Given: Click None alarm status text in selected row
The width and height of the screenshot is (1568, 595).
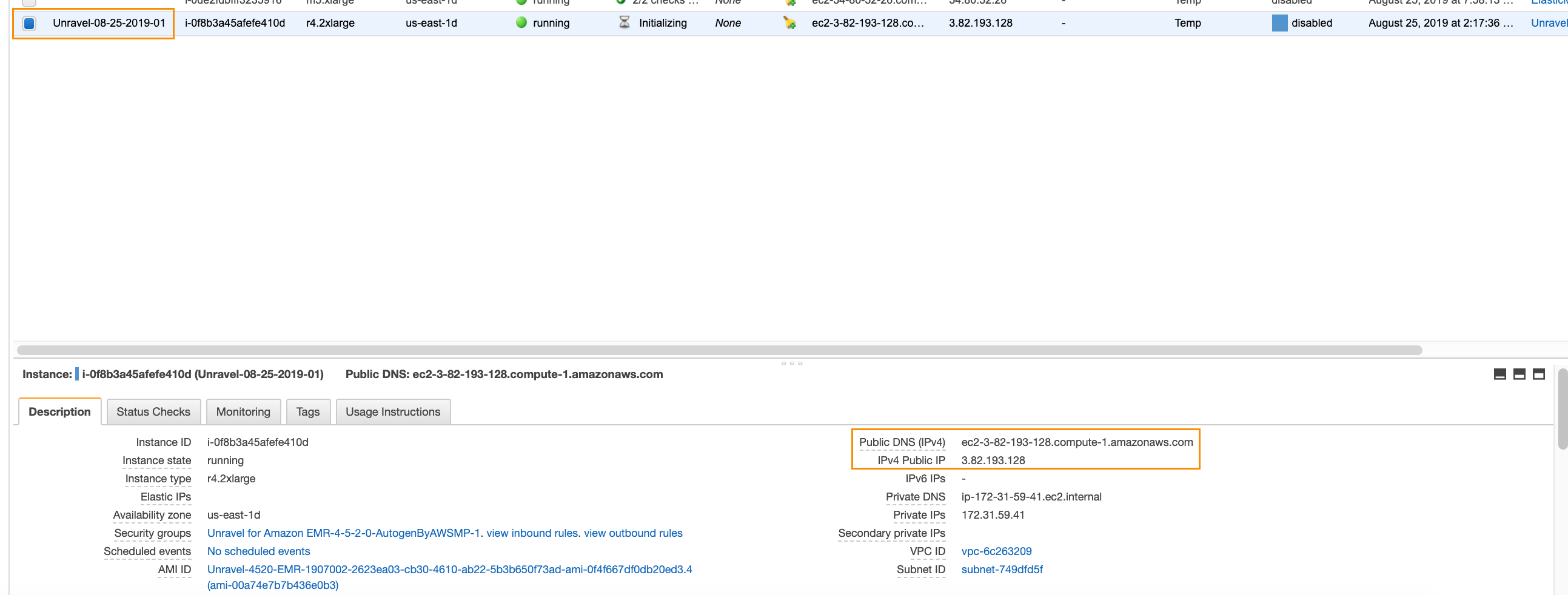Looking at the screenshot, I should coord(728,23).
